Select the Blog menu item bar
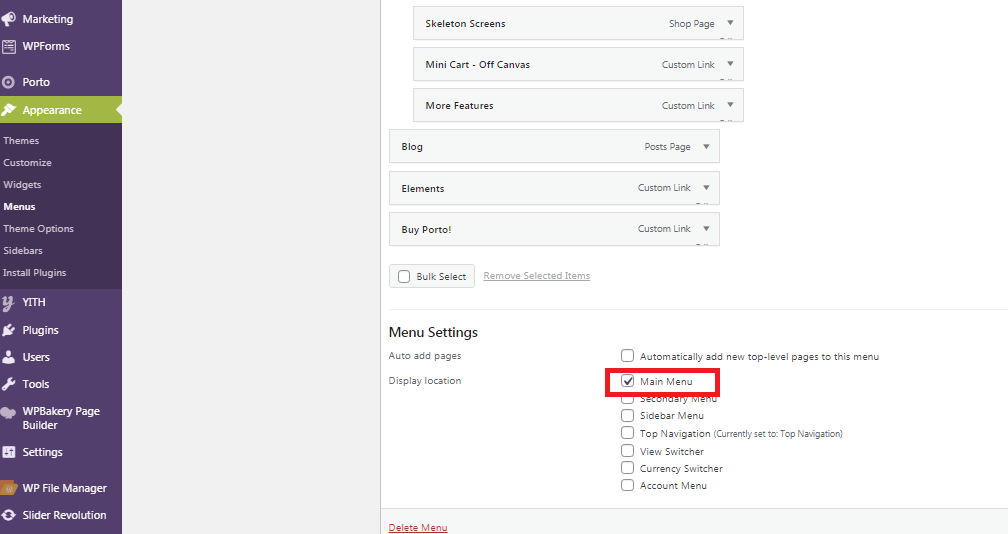This screenshot has height=534, width=1008. click(554, 147)
